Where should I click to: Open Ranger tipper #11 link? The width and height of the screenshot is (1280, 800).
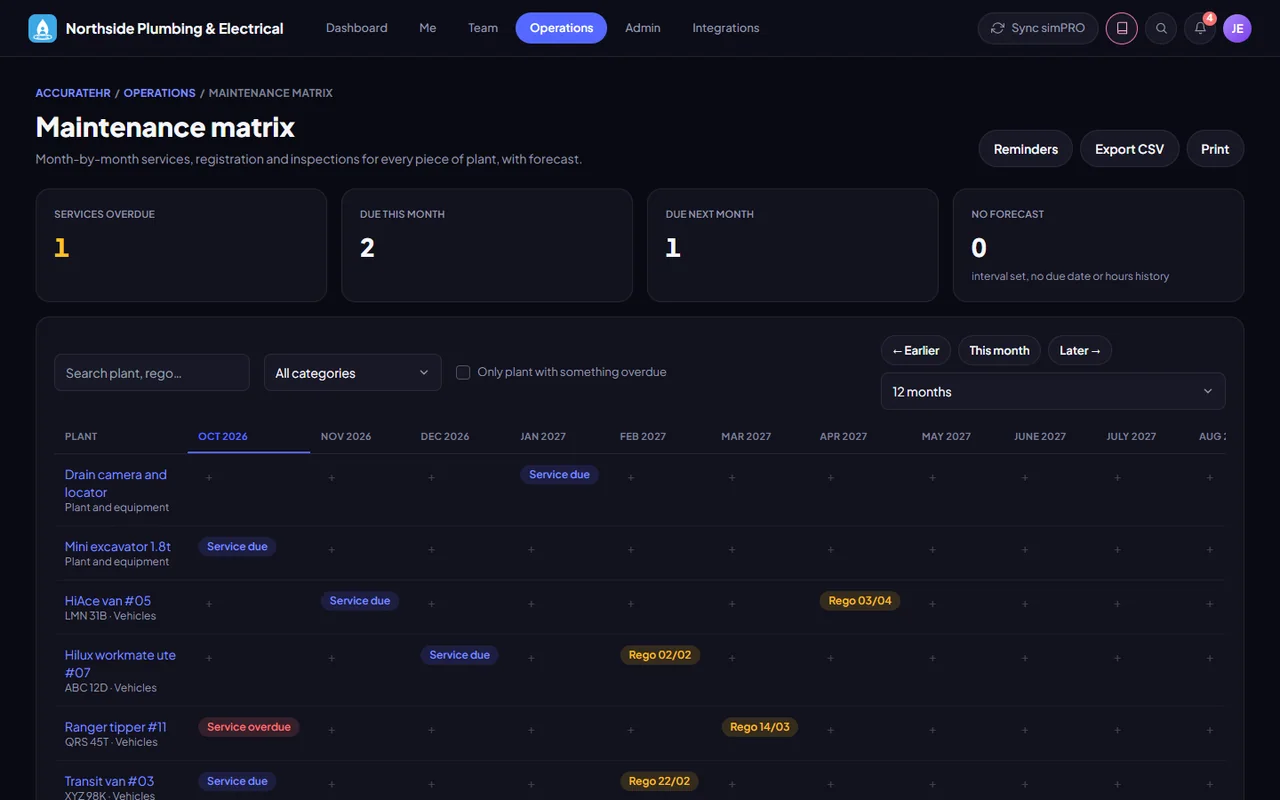pos(116,727)
